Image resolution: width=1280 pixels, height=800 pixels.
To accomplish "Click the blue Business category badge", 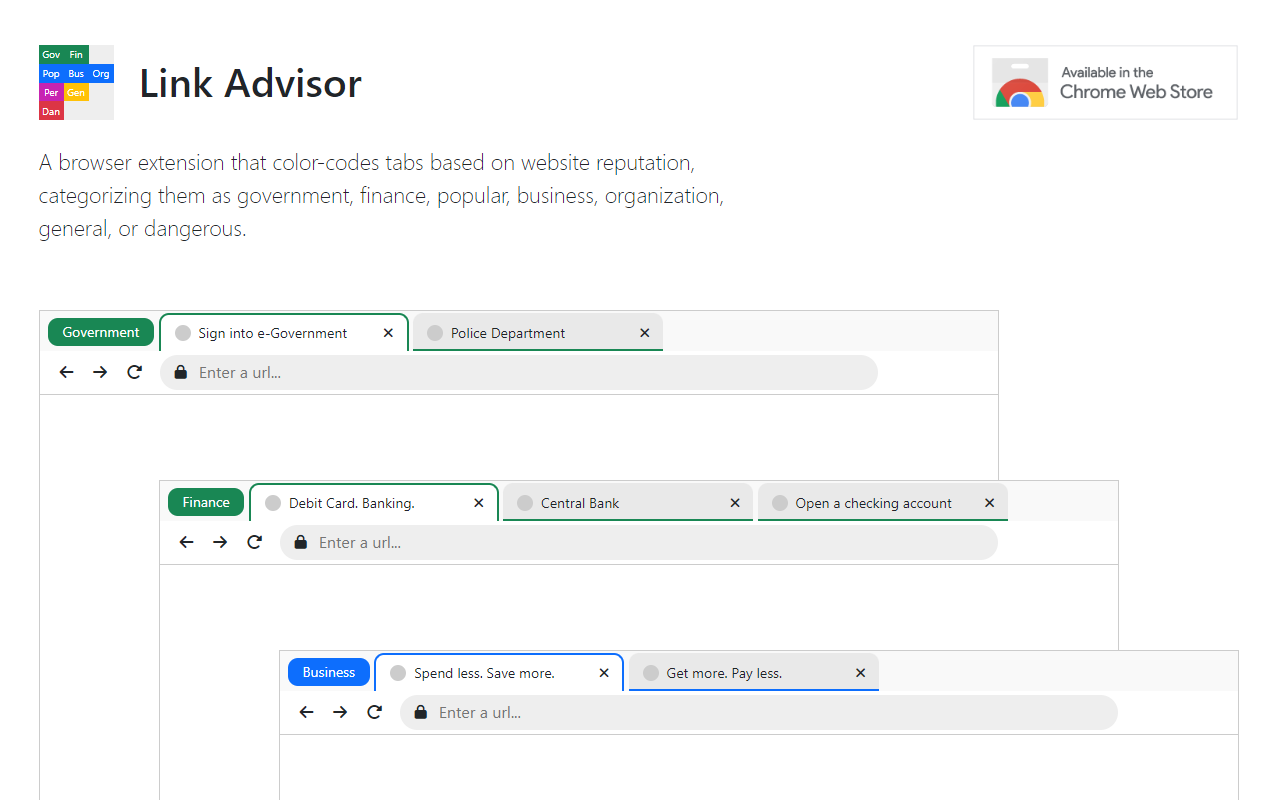I will click(x=329, y=673).
